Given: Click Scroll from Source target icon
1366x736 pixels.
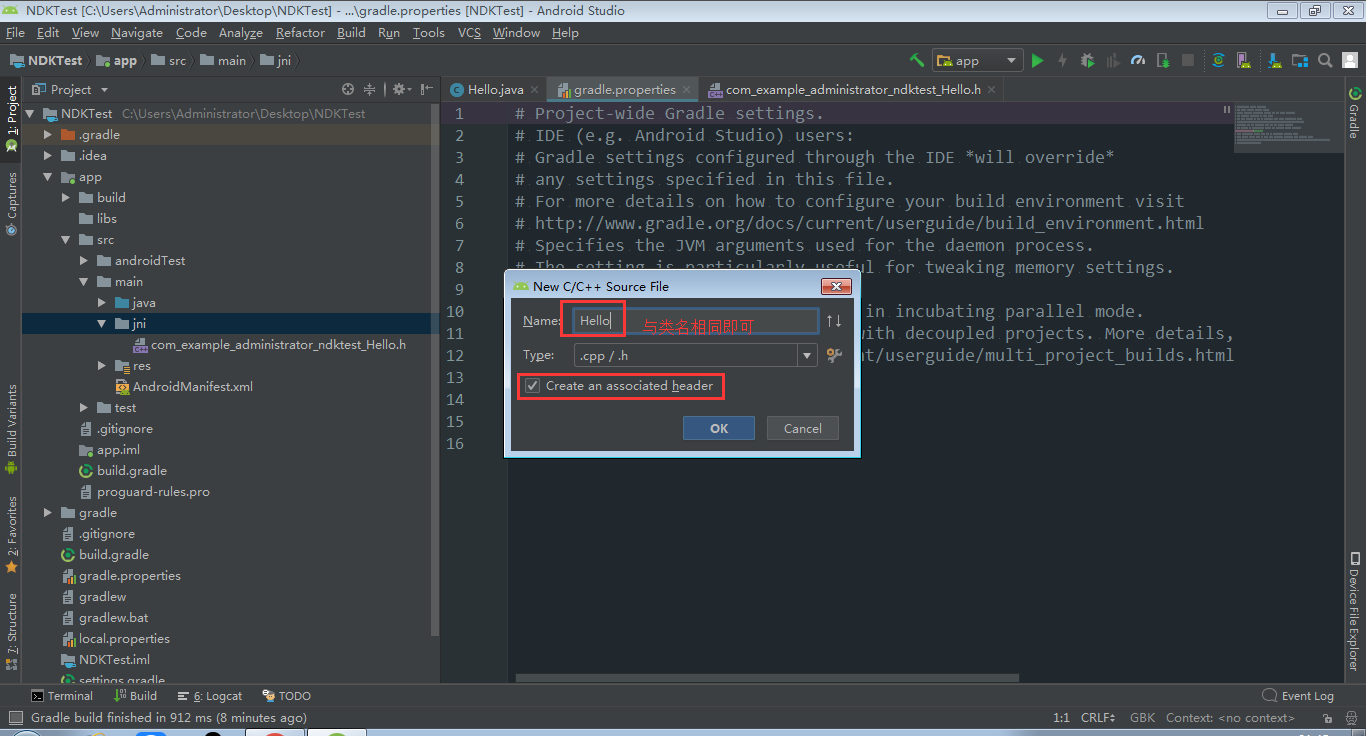Looking at the screenshot, I should (x=348, y=89).
